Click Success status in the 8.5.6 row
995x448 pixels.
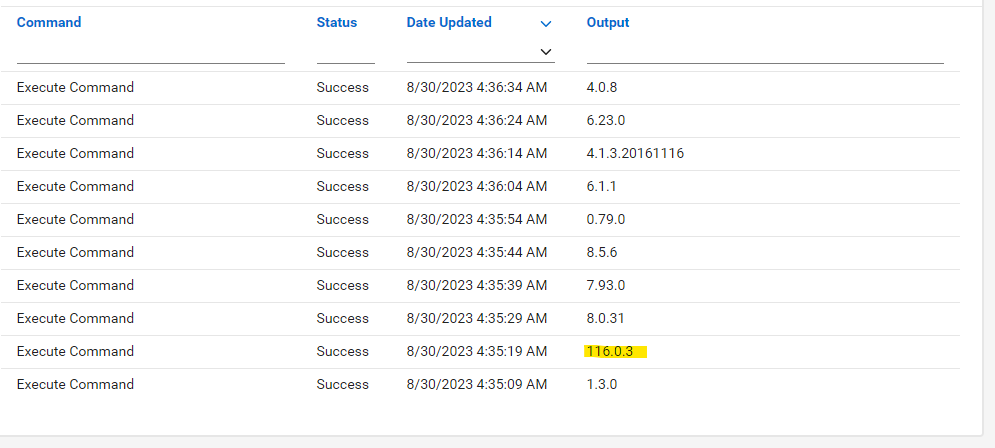pyautogui.click(x=342, y=252)
